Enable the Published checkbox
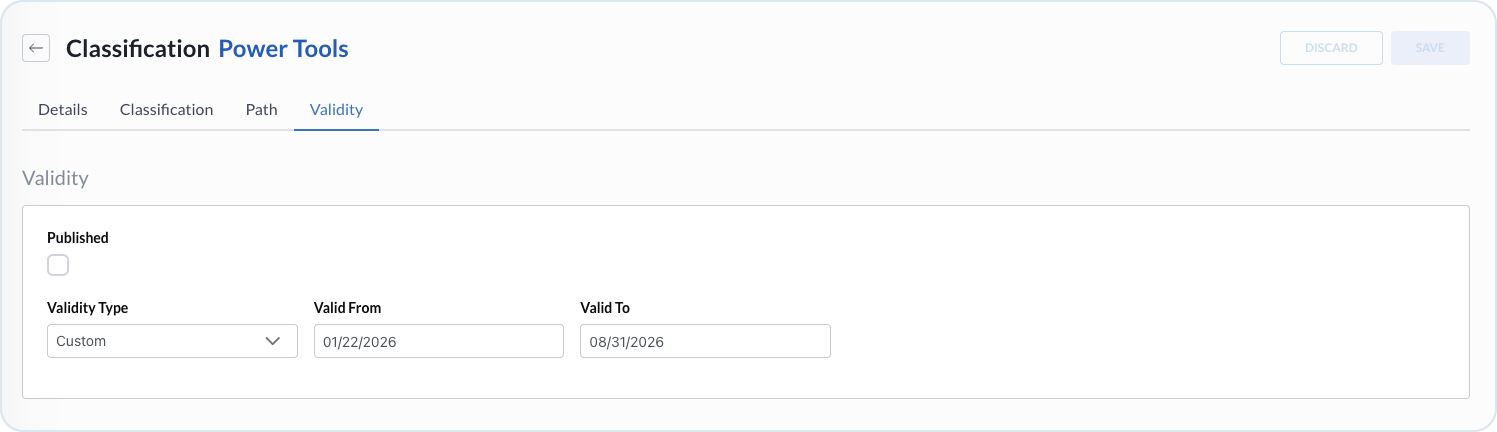The width and height of the screenshot is (1497, 432). click(x=58, y=265)
